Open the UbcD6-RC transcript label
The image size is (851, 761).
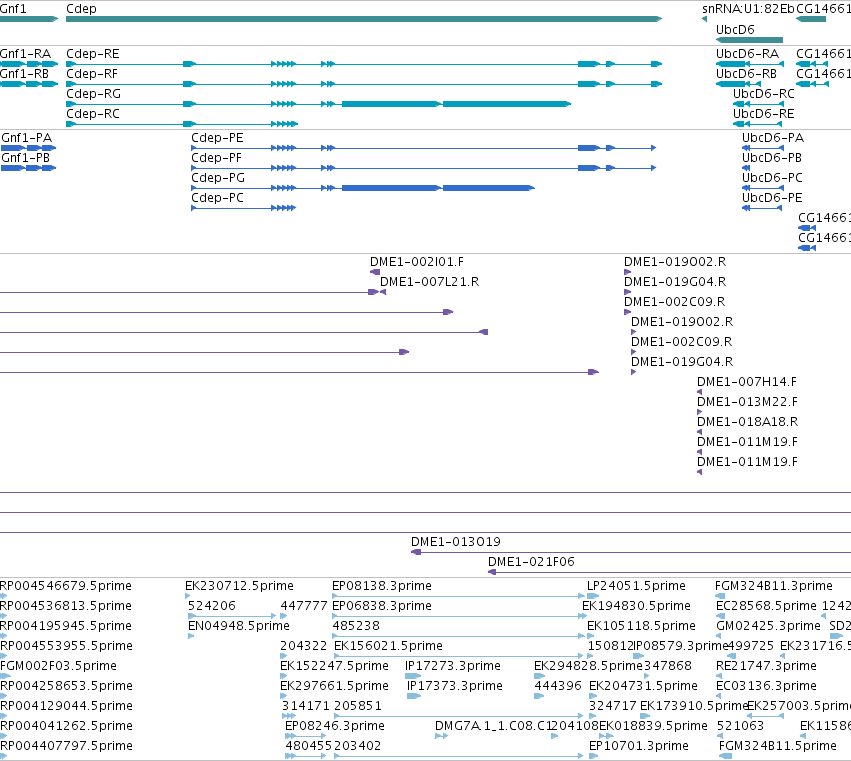tap(764, 94)
